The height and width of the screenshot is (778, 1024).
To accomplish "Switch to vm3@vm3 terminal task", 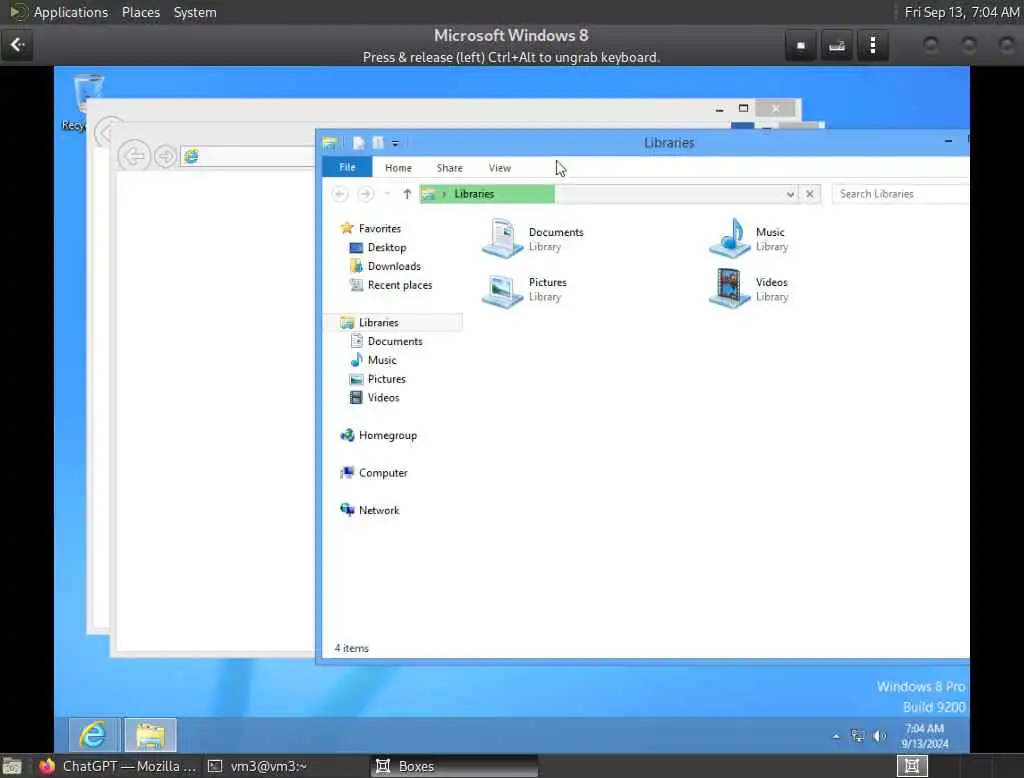I will pos(258,766).
